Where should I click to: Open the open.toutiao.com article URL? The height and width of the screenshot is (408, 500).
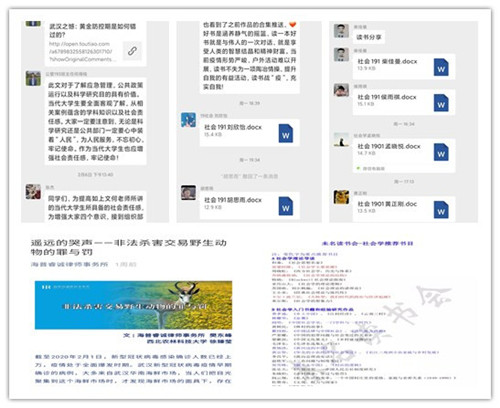click(x=82, y=52)
